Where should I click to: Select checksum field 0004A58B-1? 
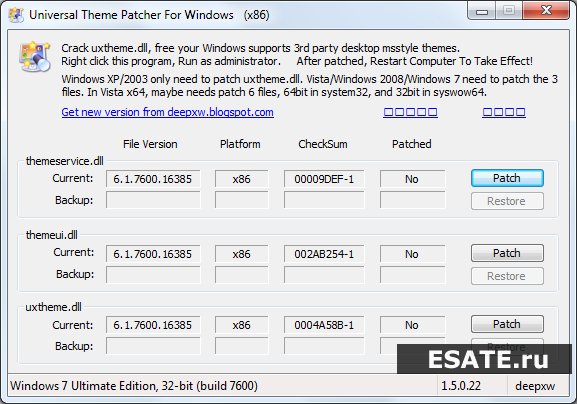tap(324, 325)
